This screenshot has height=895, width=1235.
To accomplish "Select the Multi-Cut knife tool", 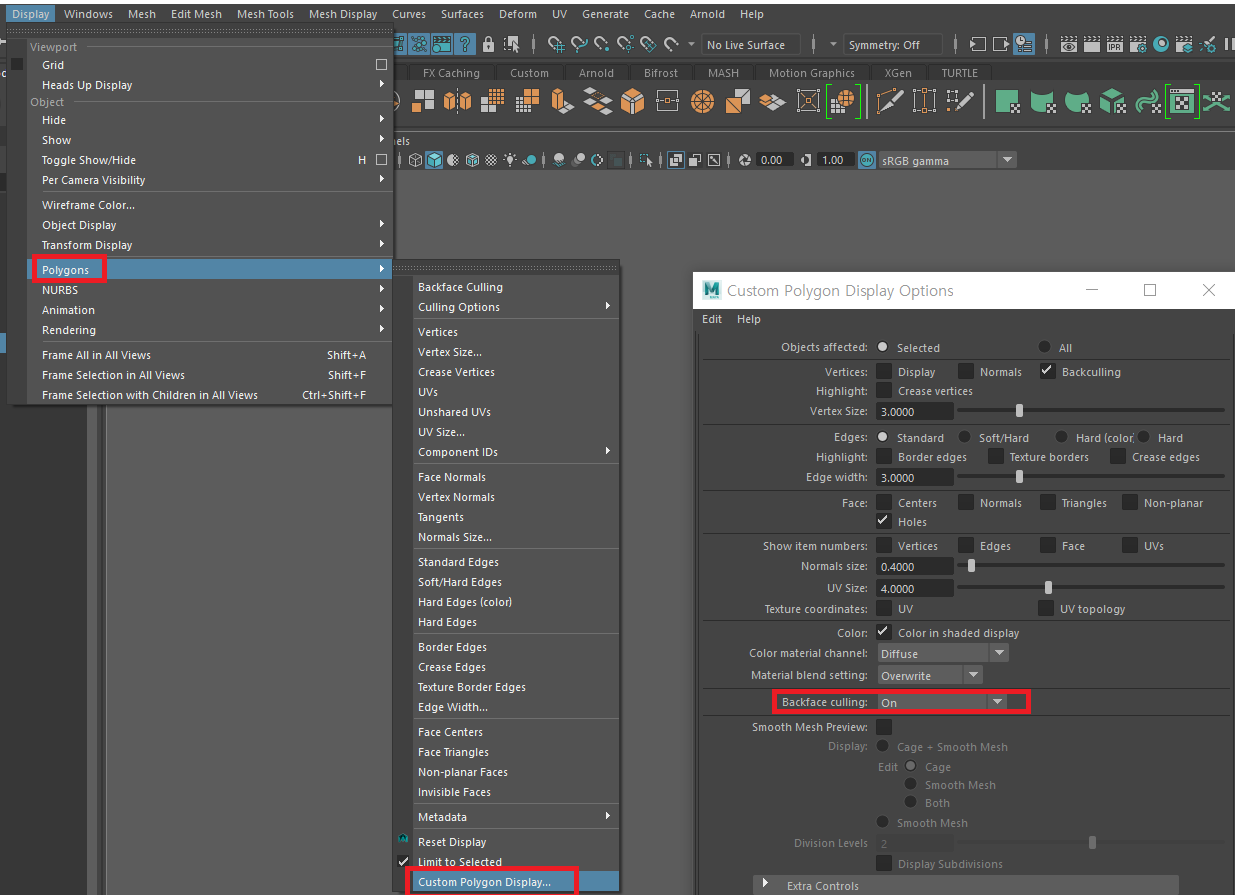I will coord(889,101).
